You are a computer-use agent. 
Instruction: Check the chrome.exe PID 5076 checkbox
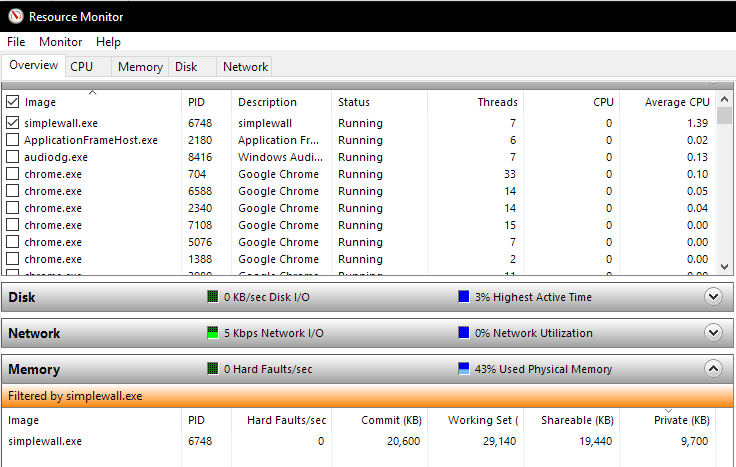pyautogui.click(x=13, y=242)
